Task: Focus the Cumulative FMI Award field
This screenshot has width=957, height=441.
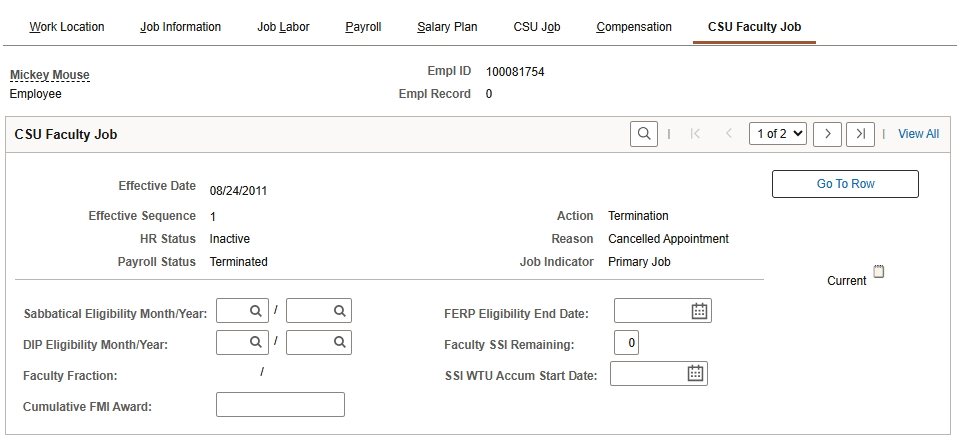Action: coord(280,405)
